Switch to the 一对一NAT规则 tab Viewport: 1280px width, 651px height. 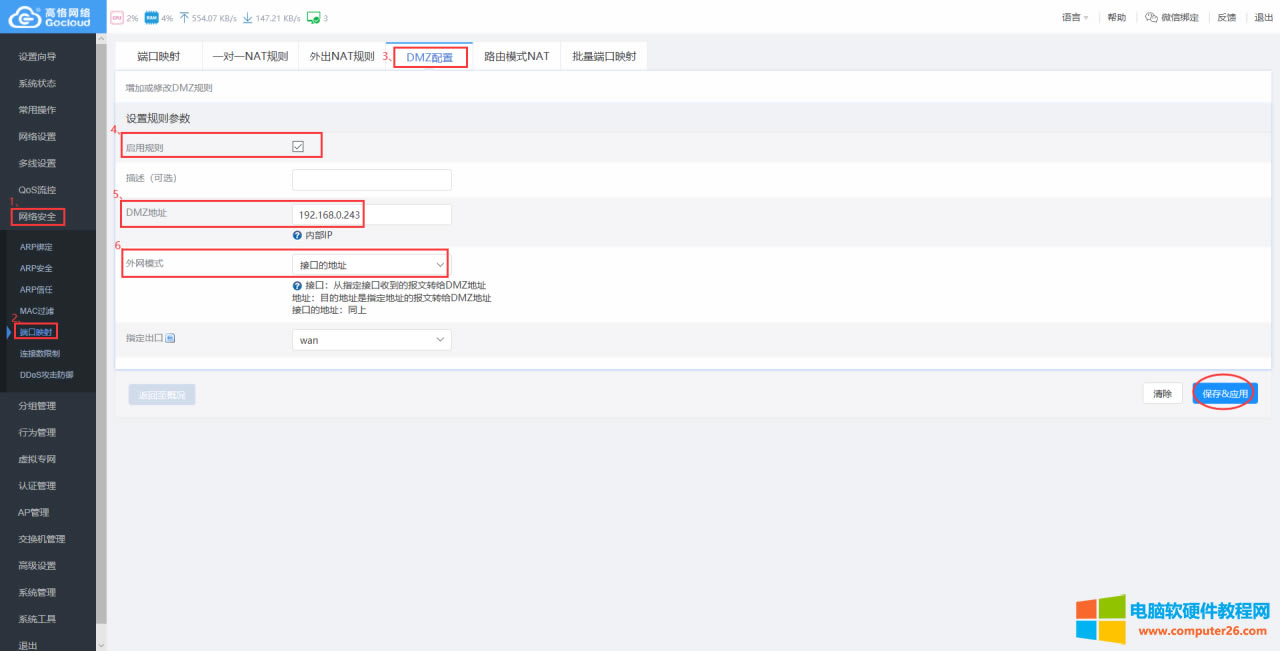tap(251, 56)
